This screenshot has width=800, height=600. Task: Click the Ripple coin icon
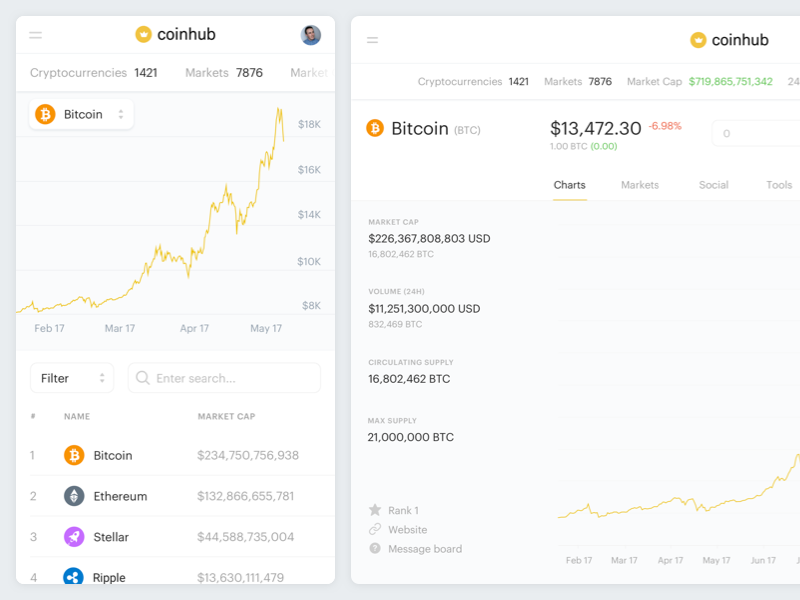click(x=74, y=576)
